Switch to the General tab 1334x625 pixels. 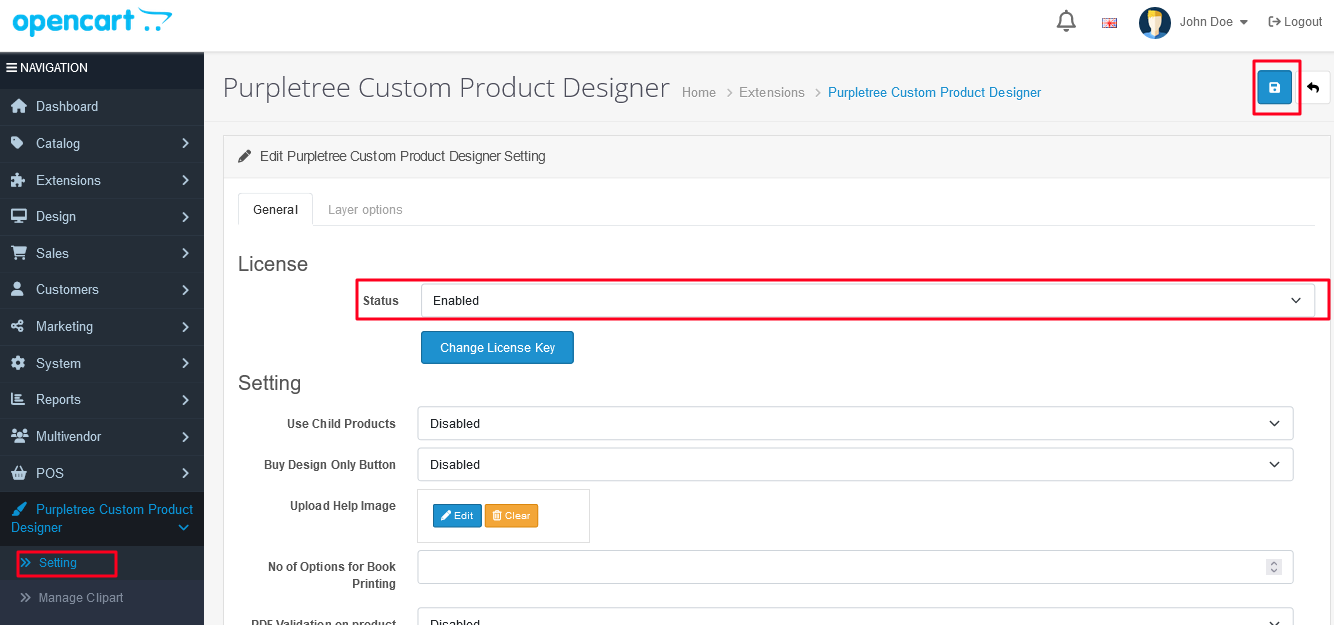click(275, 210)
